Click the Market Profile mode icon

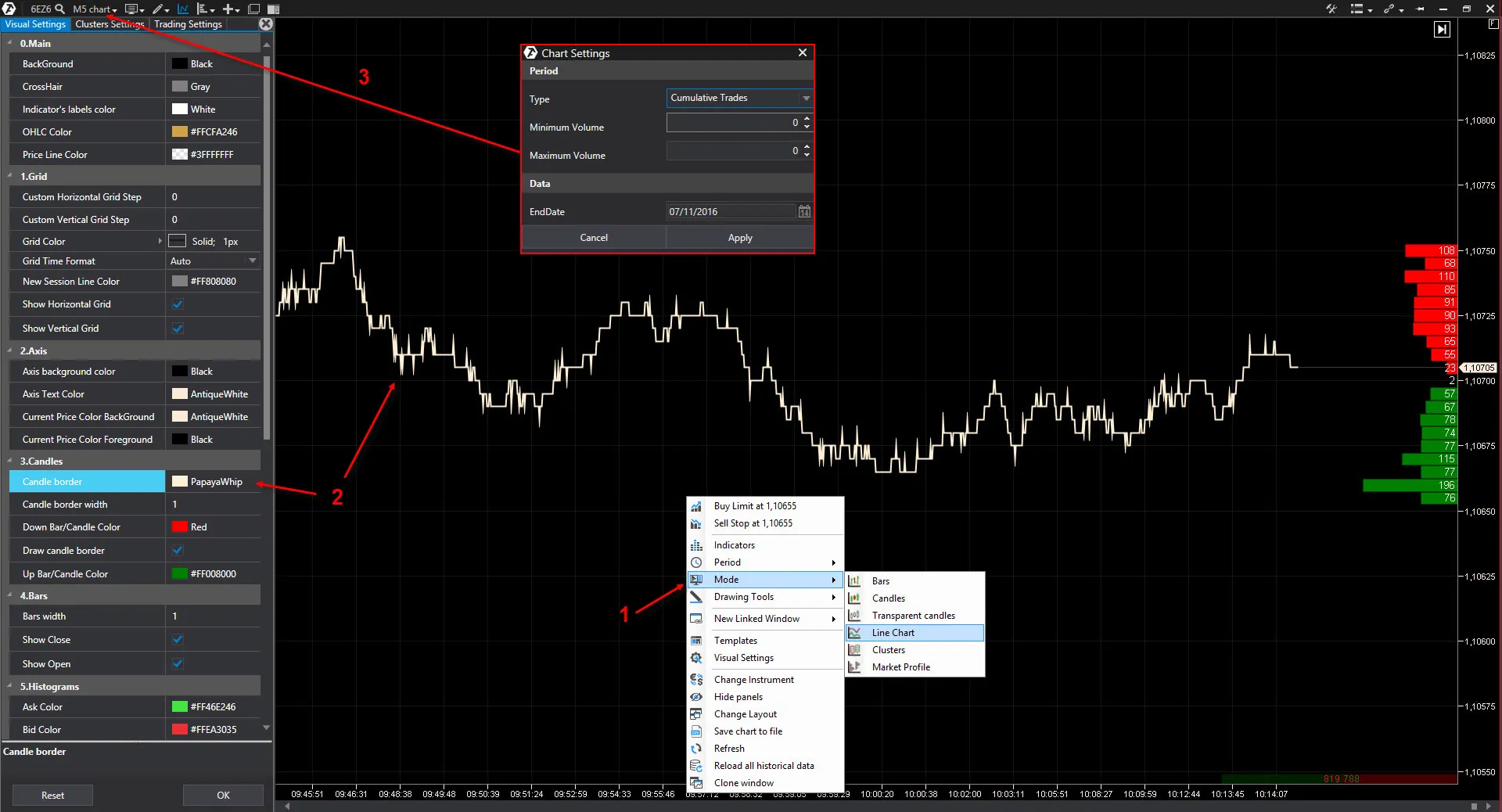854,667
